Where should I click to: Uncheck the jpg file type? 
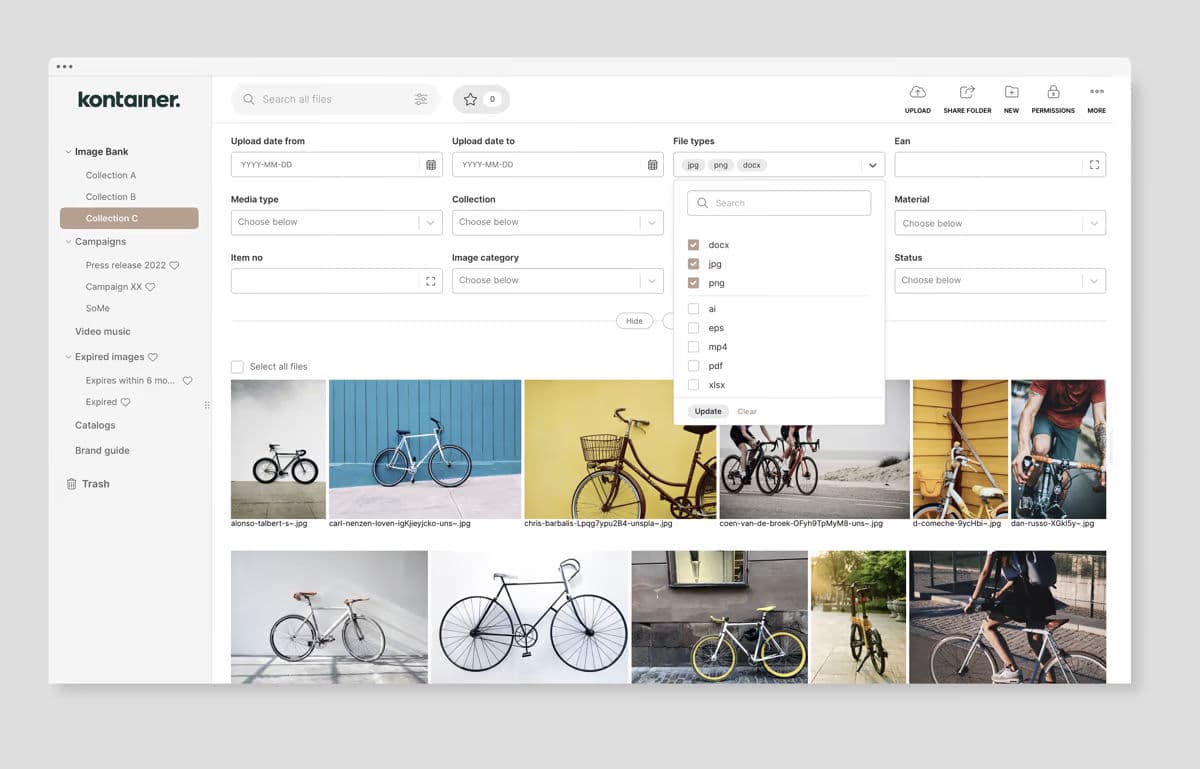693,264
